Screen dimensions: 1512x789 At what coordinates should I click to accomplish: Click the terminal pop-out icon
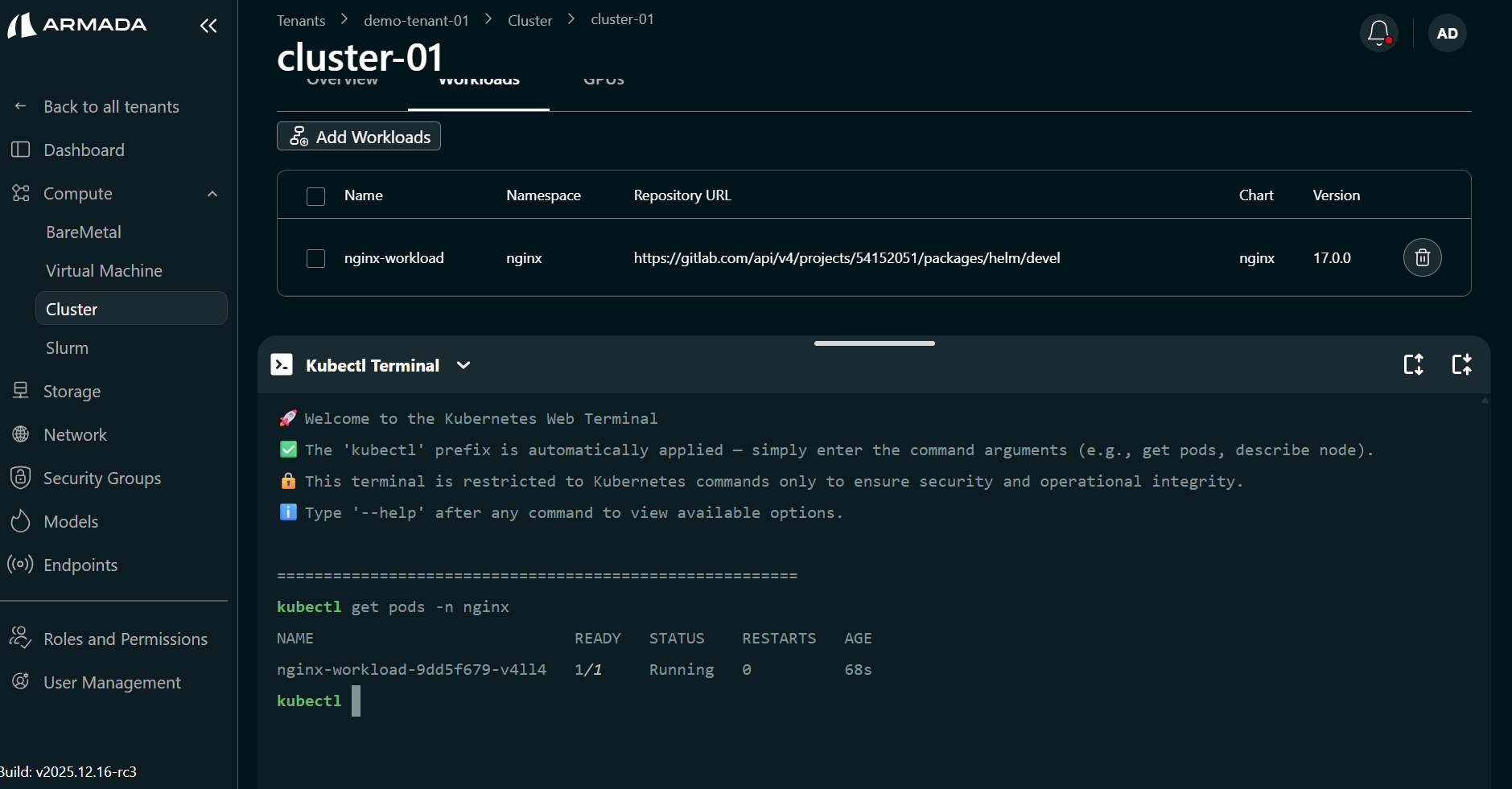(x=1461, y=364)
